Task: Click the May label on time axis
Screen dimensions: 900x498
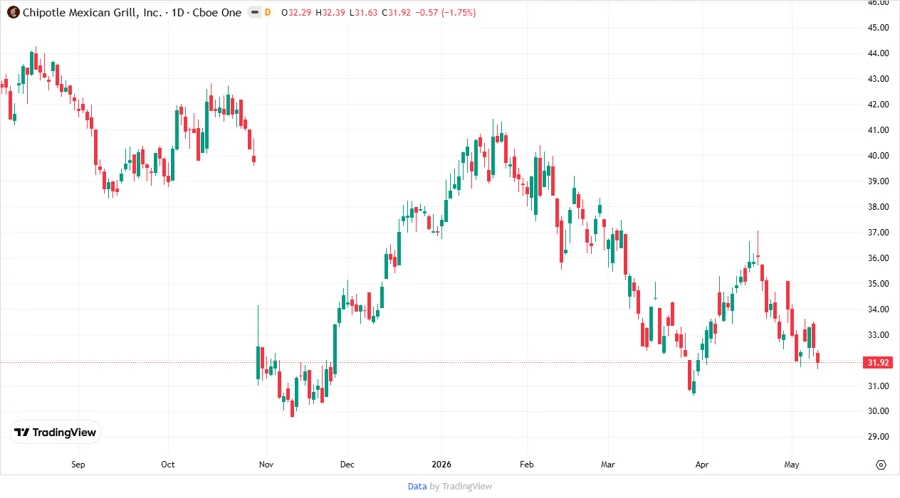Action: (792, 465)
